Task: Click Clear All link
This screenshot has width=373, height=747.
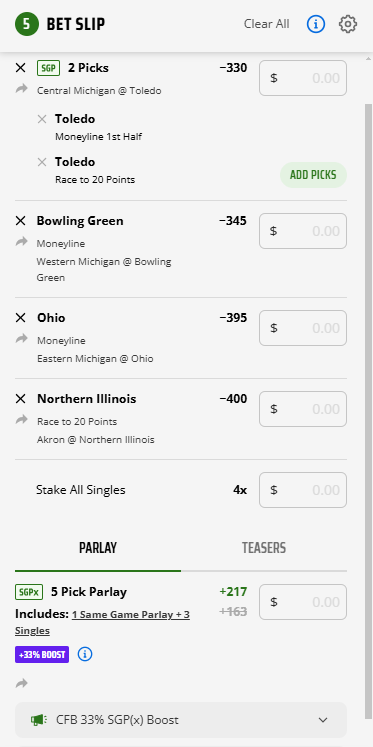Action: [266, 24]
